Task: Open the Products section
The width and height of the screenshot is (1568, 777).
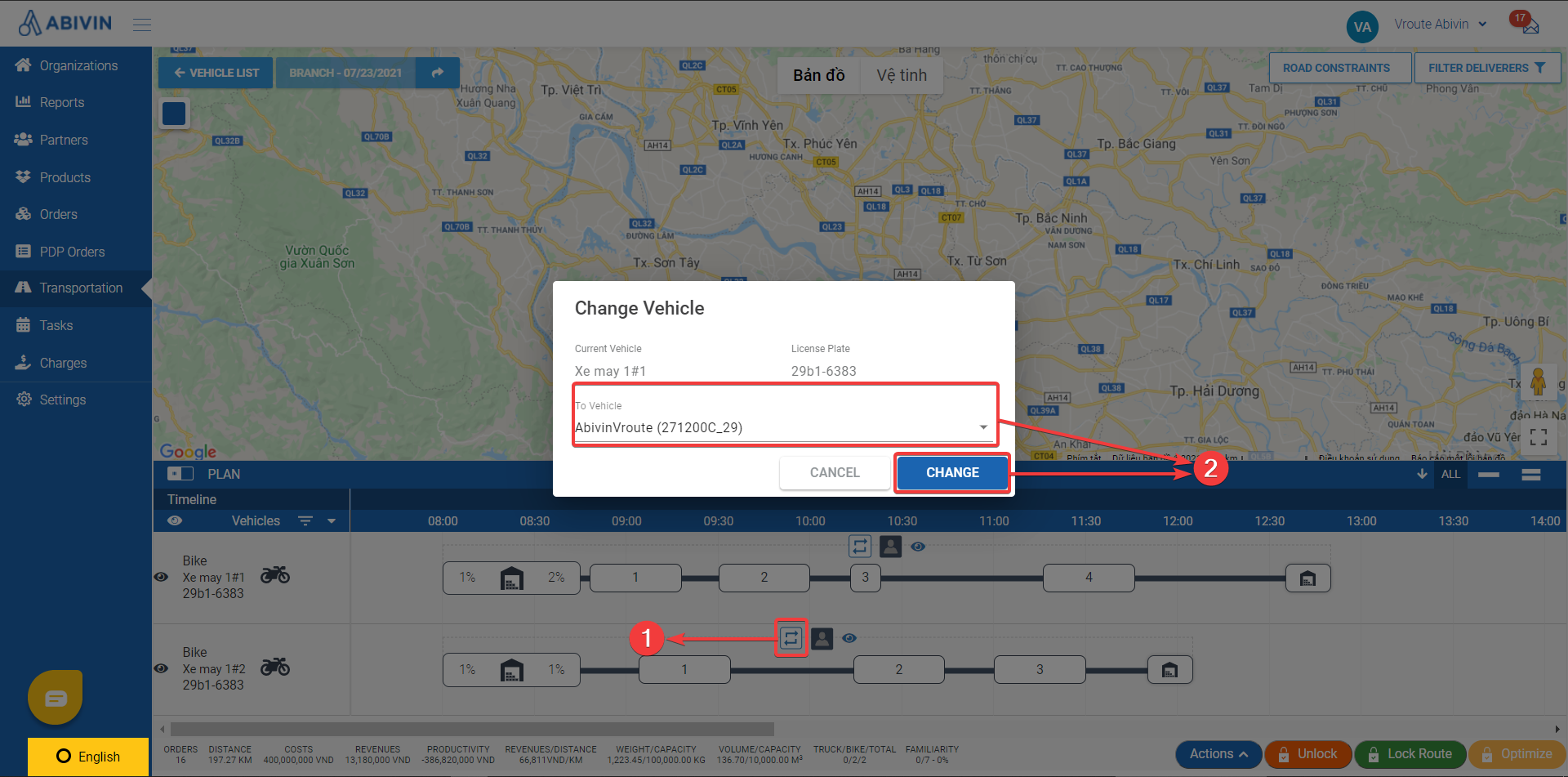Action: (x=76, y=177)
